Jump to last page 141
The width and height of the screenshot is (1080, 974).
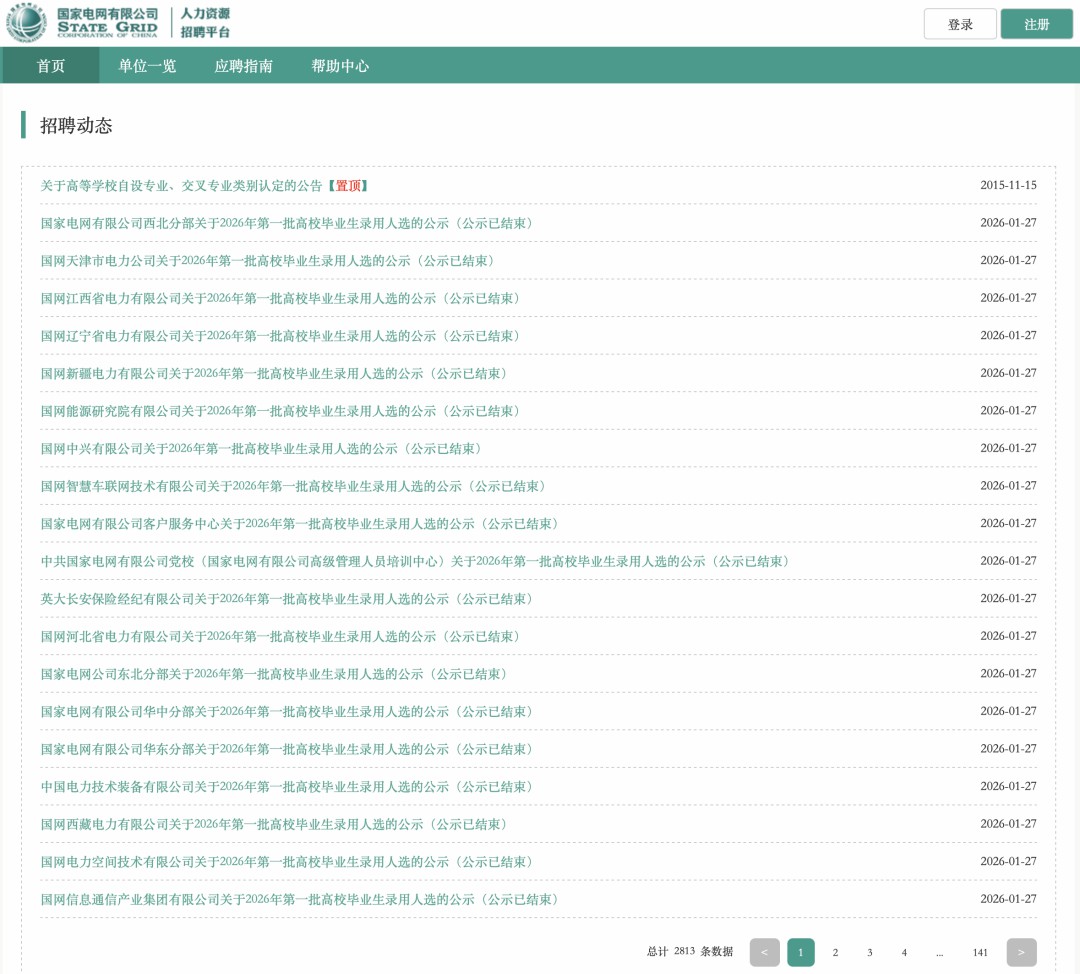click(980, 953)
